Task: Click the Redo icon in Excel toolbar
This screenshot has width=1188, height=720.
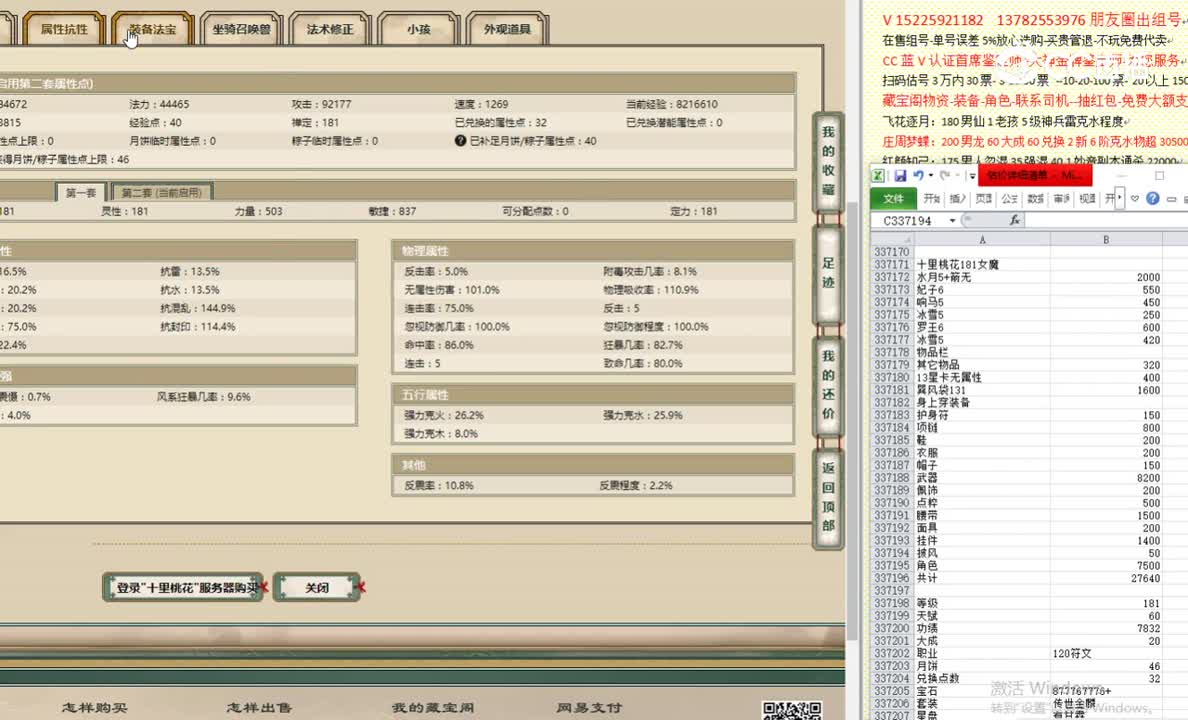Action: pyautogui.click(x=945, y=175)
